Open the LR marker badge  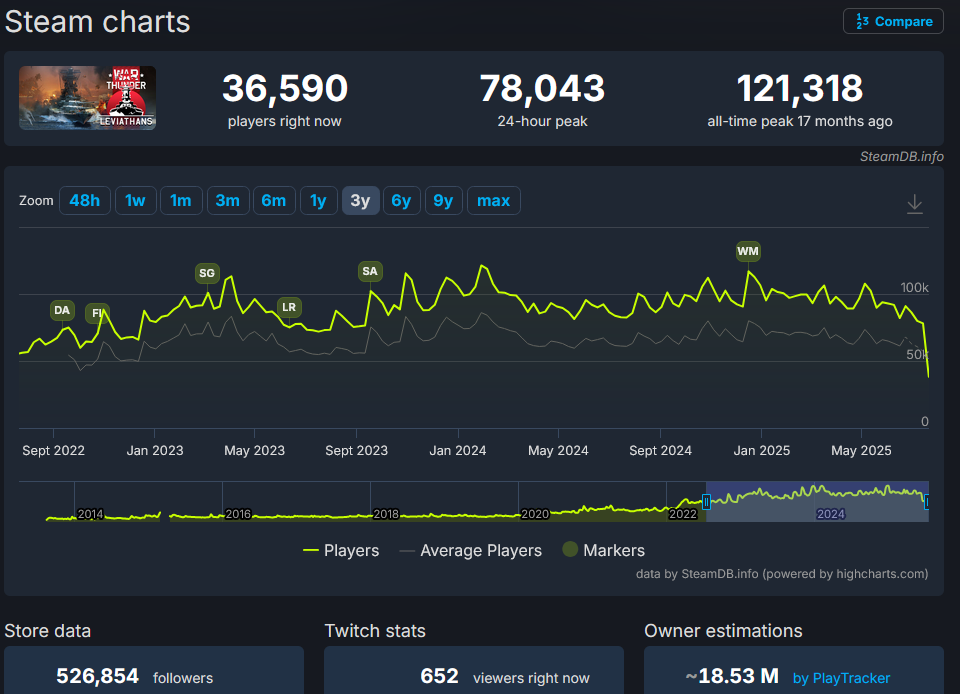coord(289,307)
